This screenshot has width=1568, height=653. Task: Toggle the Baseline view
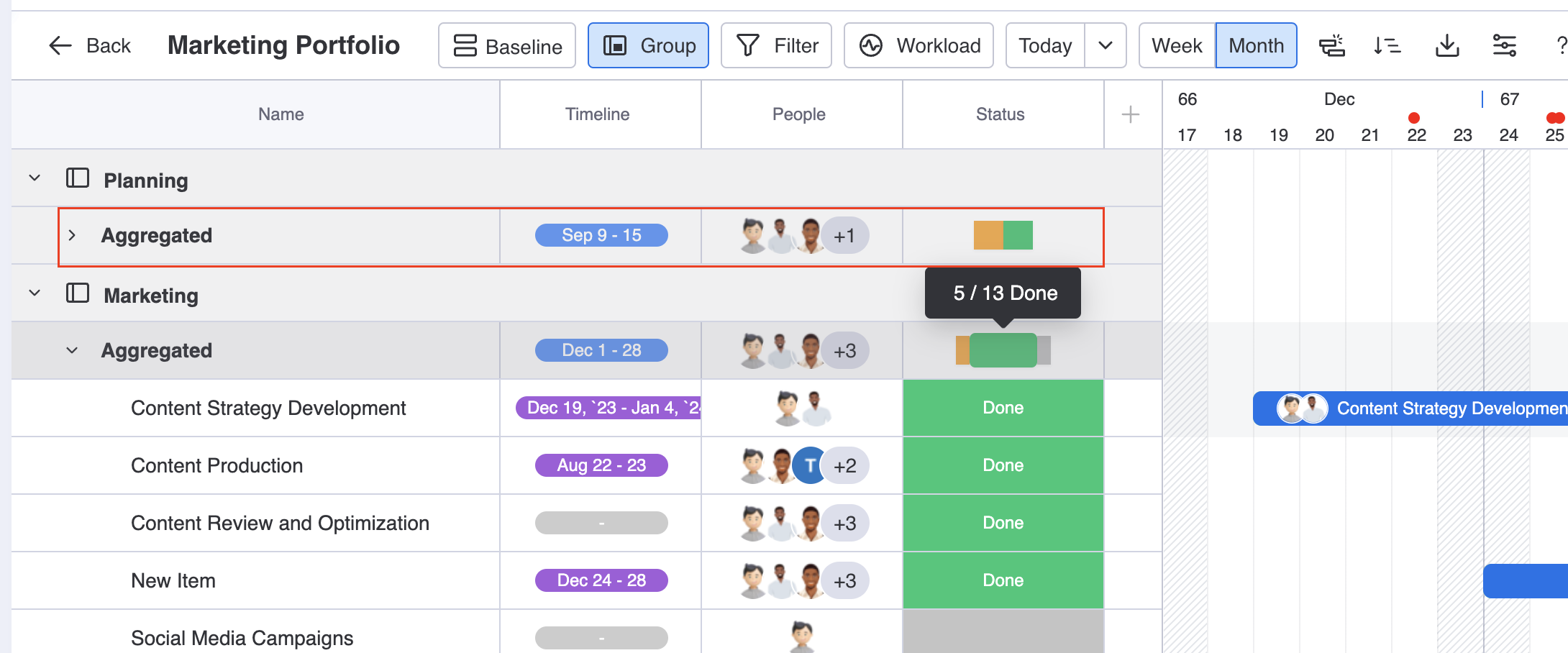pyautogui.click(x=507, y=46)
